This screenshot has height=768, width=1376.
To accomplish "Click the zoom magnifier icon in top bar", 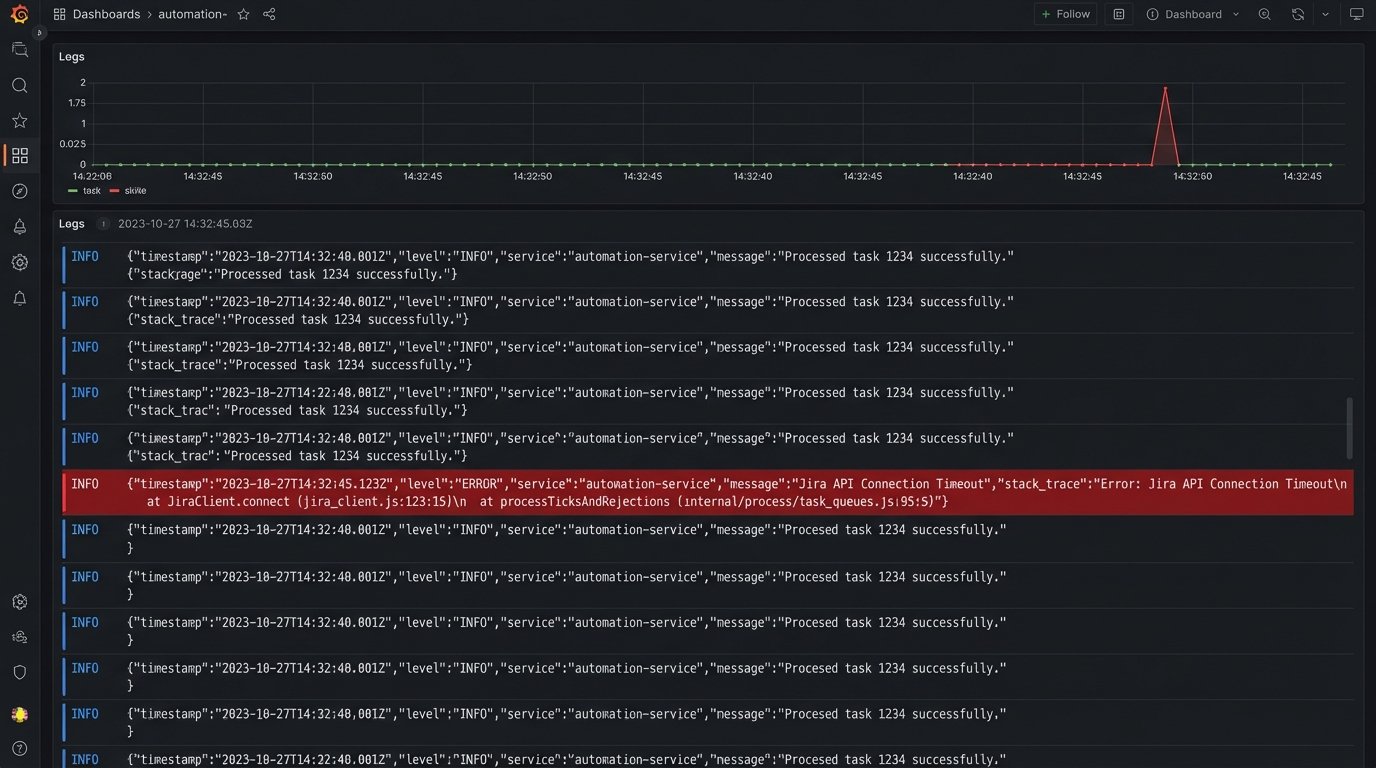I will [1264, 14].
